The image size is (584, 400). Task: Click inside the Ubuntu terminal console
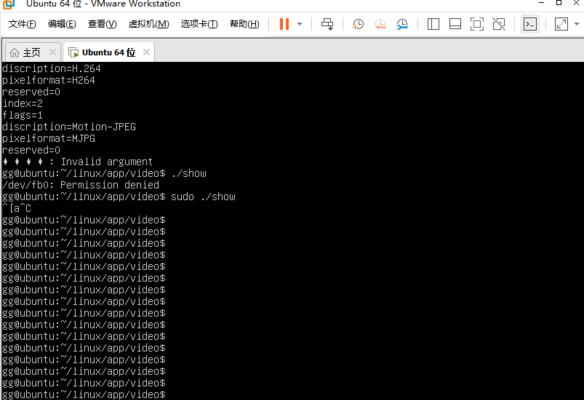point(292,231)
